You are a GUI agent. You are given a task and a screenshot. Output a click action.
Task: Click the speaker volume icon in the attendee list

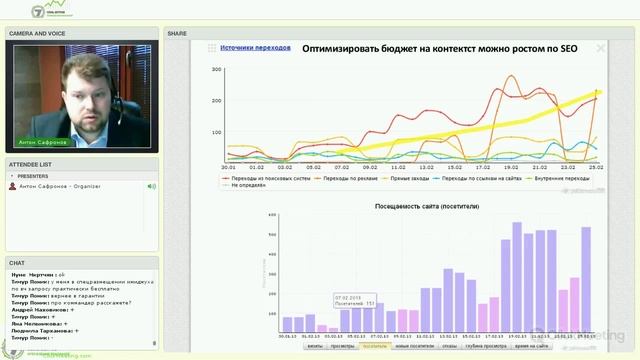pos(151,186)
